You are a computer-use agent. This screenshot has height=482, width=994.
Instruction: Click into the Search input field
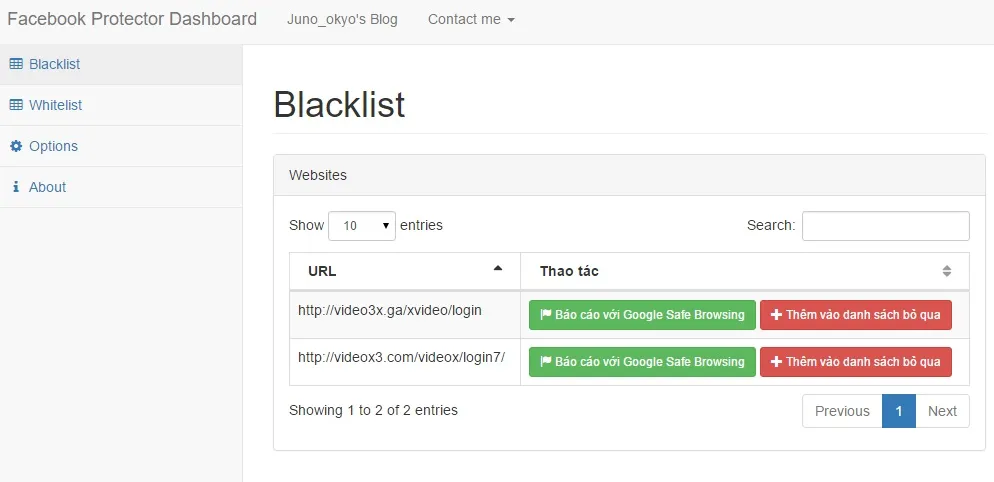(x=885, y=226)
